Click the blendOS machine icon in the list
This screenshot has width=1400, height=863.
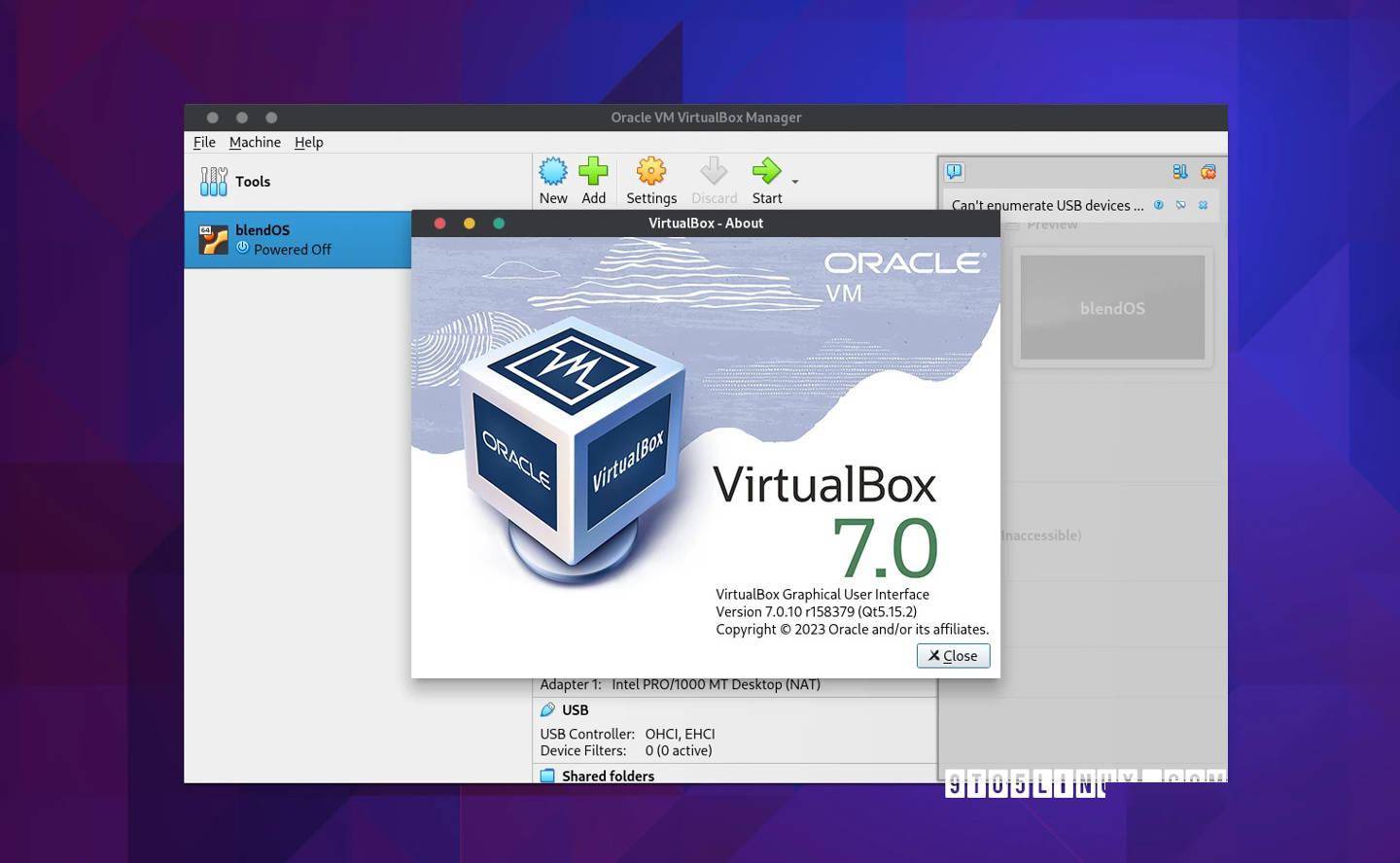point(213,239)
